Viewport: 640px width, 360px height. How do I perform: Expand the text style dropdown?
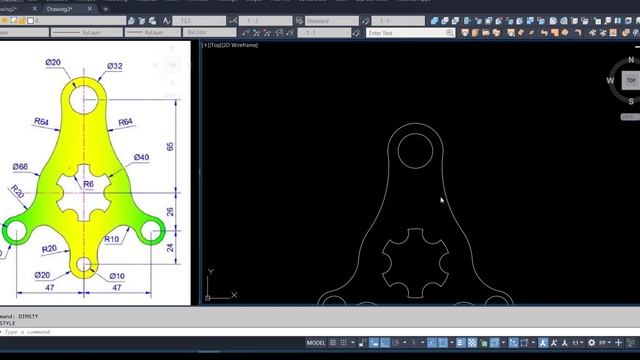pos(199,20)
